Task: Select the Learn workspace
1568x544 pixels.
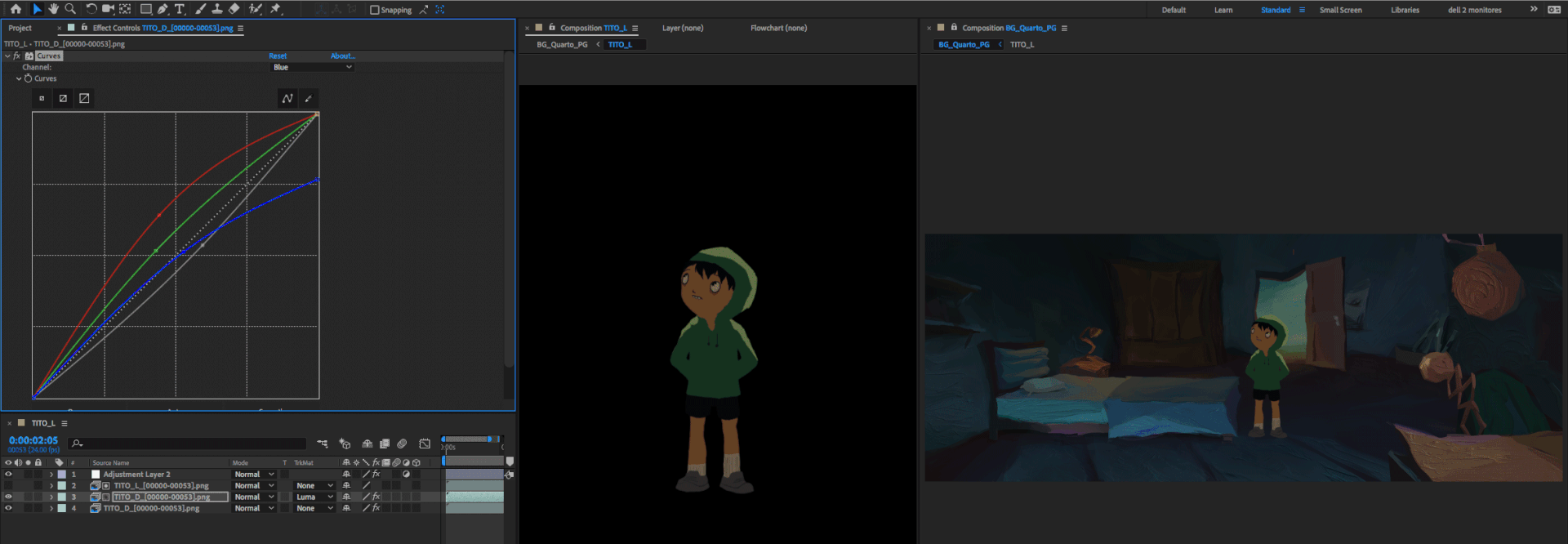Action: coord(1223,10)
